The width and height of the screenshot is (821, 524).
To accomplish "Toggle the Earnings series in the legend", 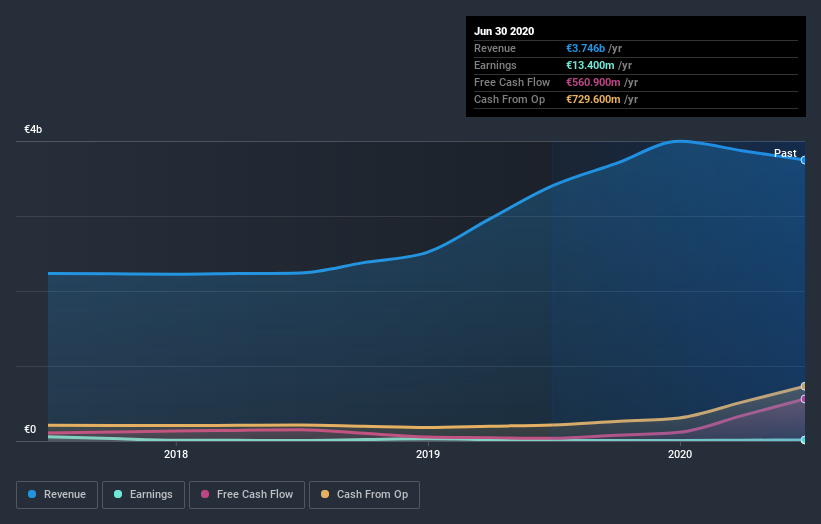I will click(x=143, y=495).
